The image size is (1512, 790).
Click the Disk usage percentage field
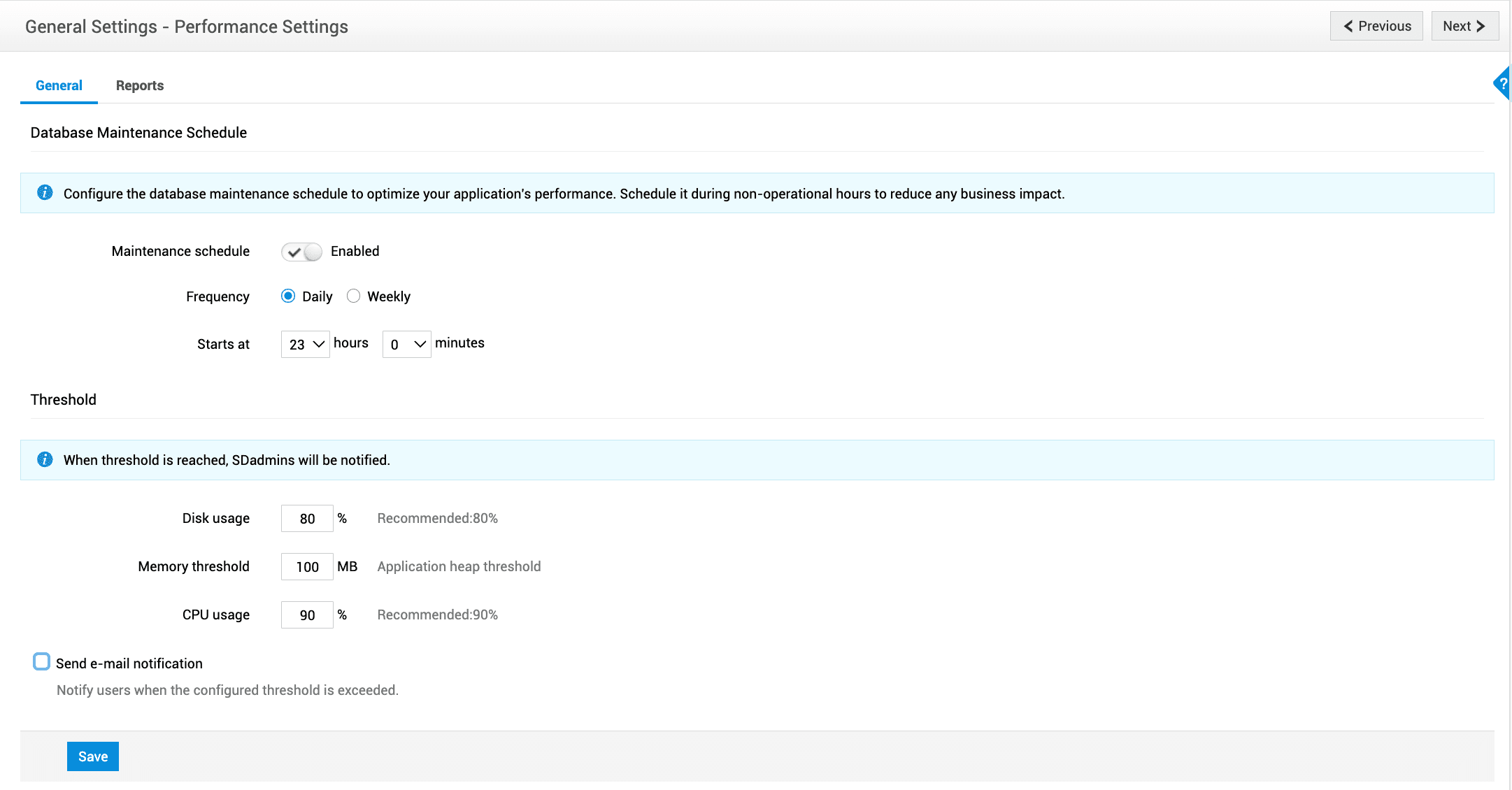[307, 519]
